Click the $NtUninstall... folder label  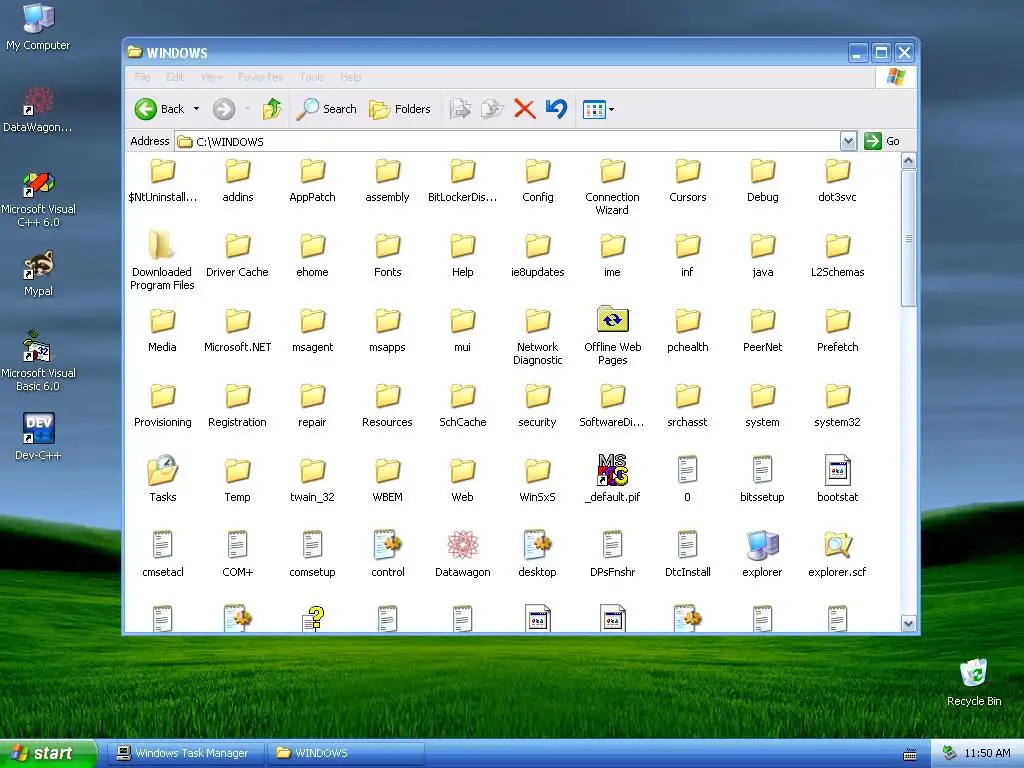point(163,197)
